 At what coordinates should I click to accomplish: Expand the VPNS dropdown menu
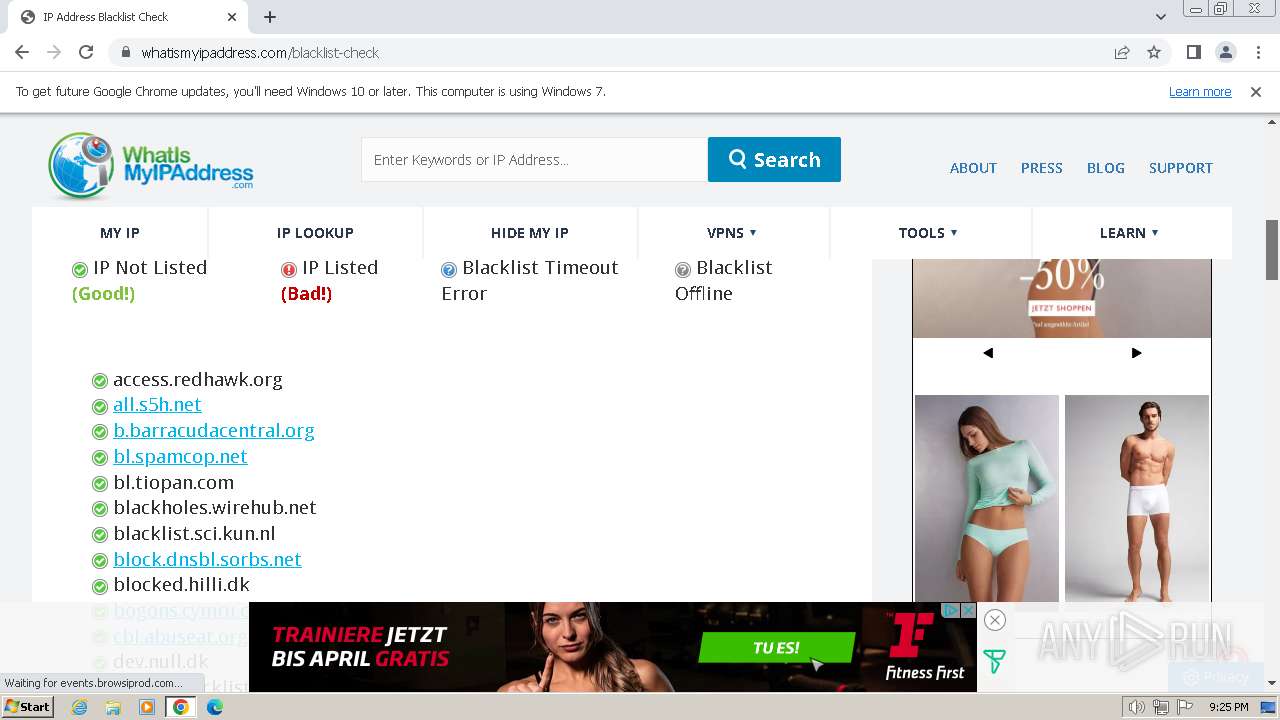click(x=732, y=233)
